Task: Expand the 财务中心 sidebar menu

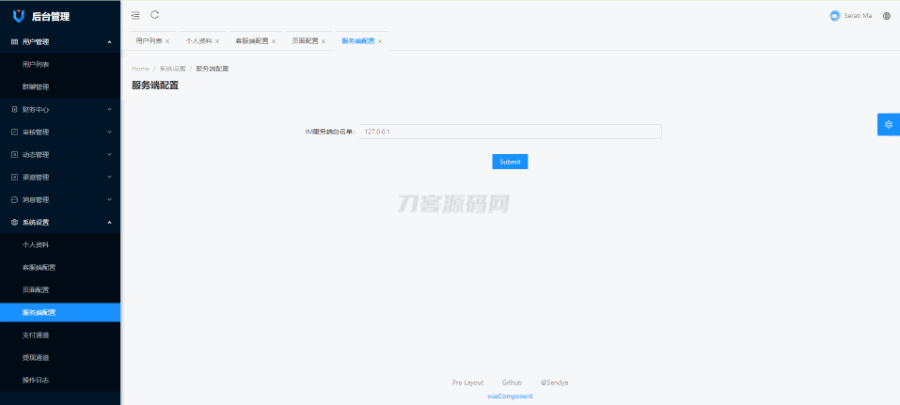Action: coord(60,109)
